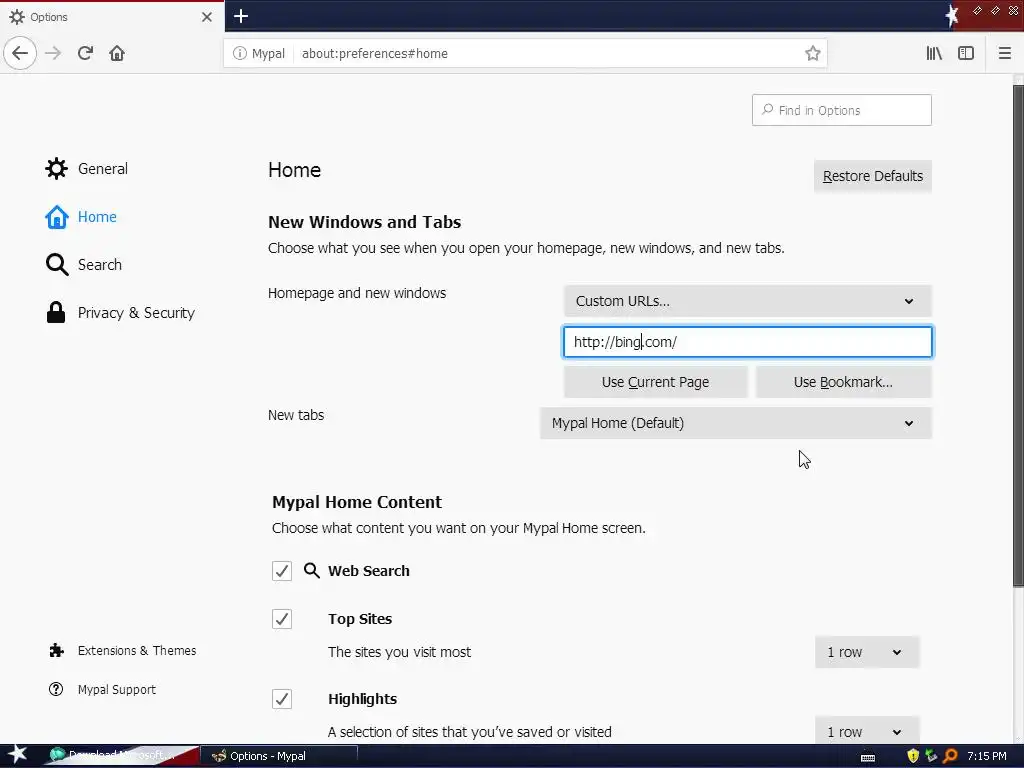Click the Options - Mypal taskbar button
The image size is (1024, 768).
coord(278,756)
